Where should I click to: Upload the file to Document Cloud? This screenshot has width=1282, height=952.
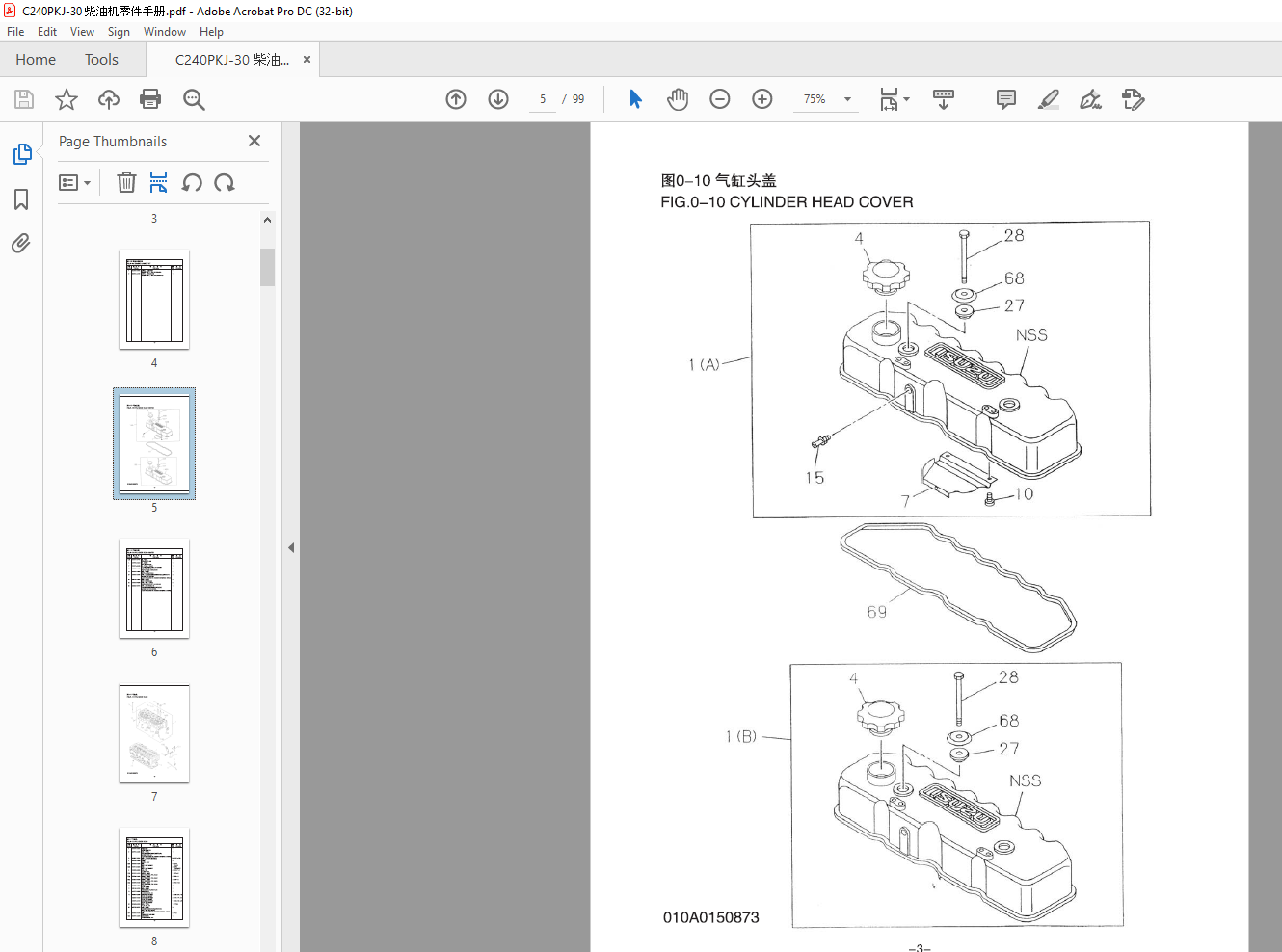(x=109, y=99)
